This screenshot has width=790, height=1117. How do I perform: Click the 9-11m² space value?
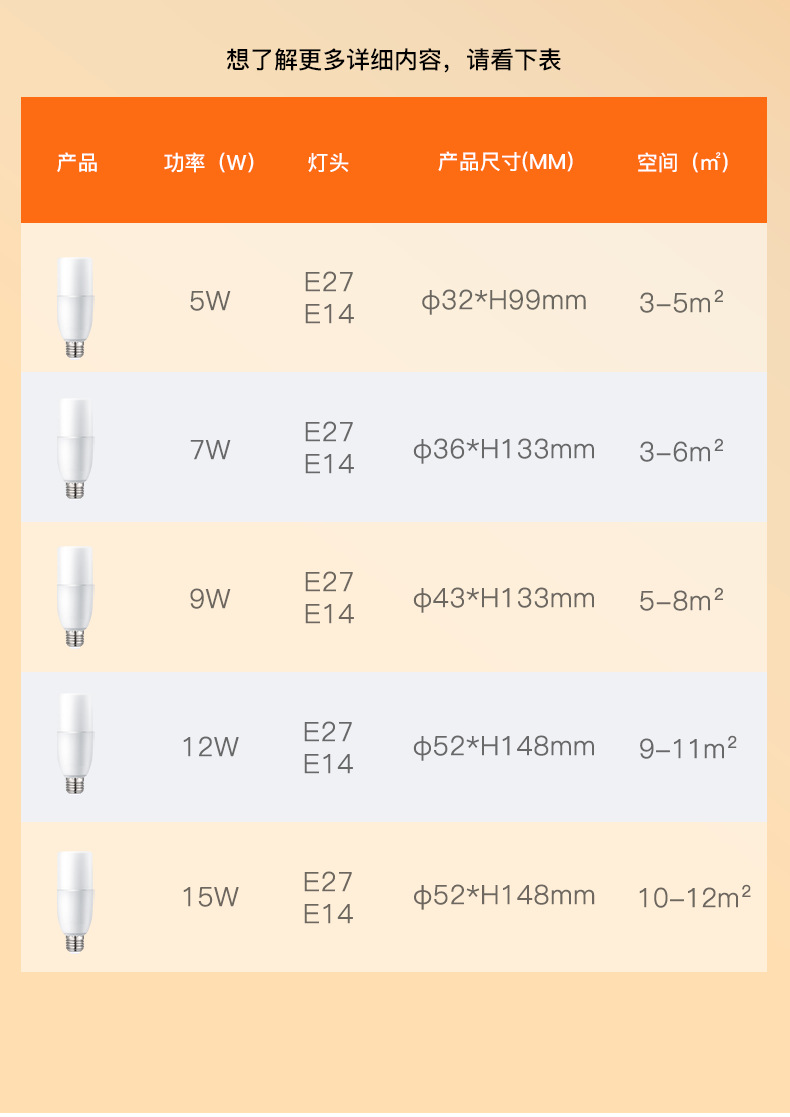688,748
